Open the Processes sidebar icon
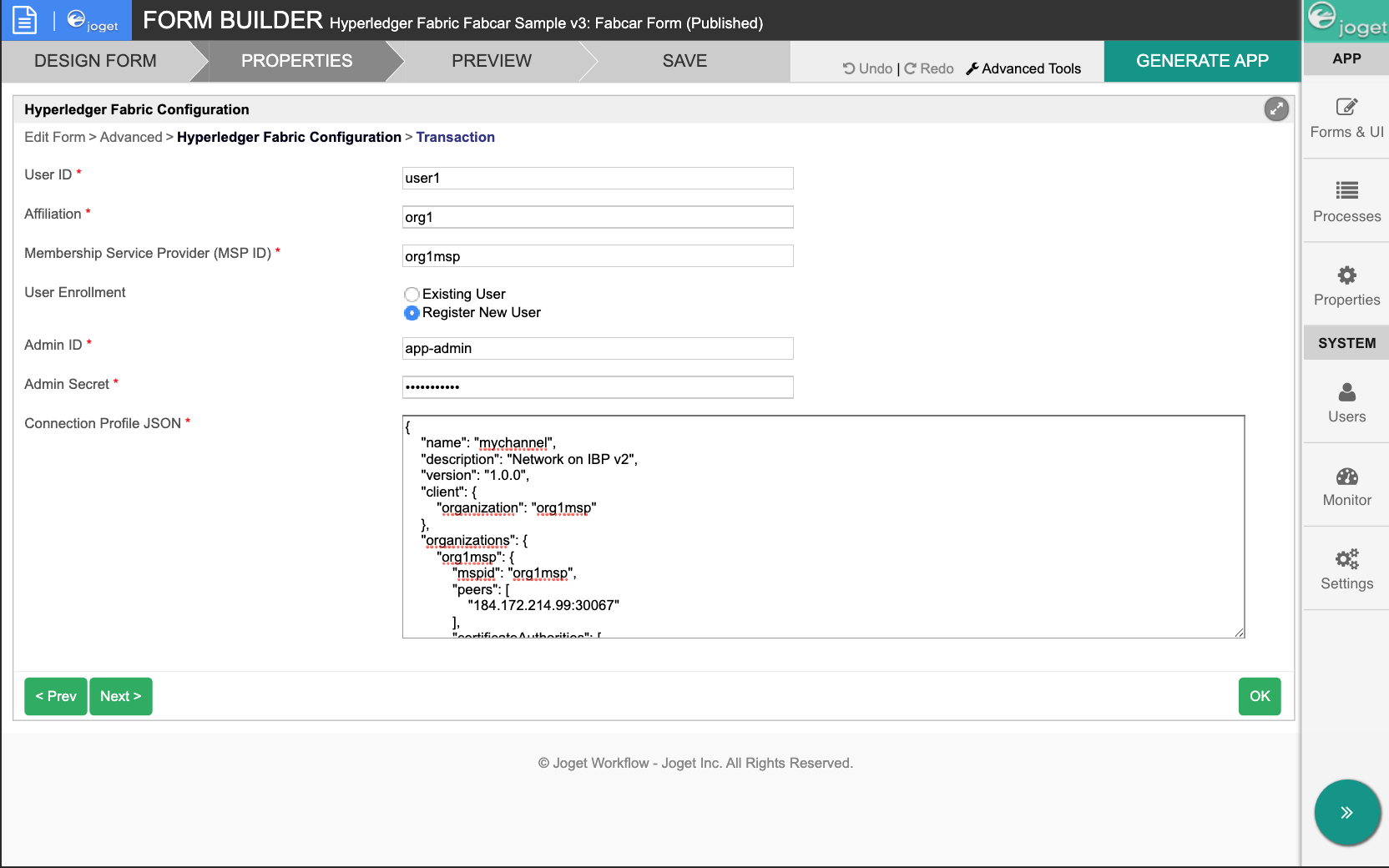 pyautogui.click(x=1346, y=191)
